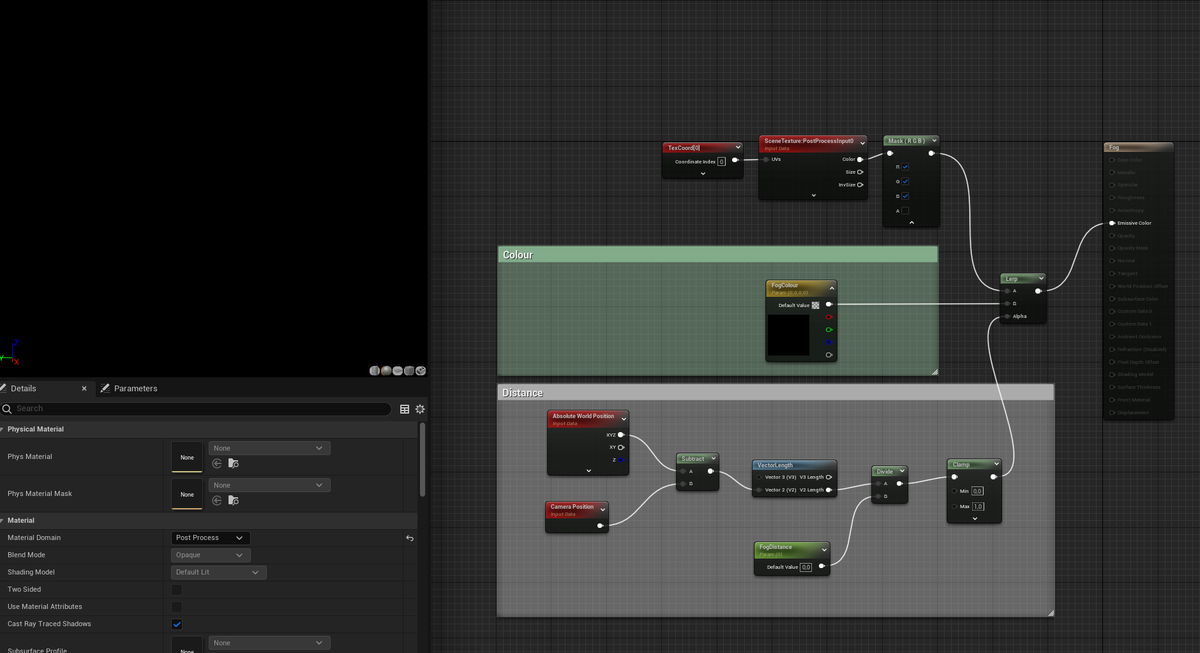This screenshot has width=1200, height=653.
Task: Open Blend Mode Opaque dropdown
Action: coord(210,555)
